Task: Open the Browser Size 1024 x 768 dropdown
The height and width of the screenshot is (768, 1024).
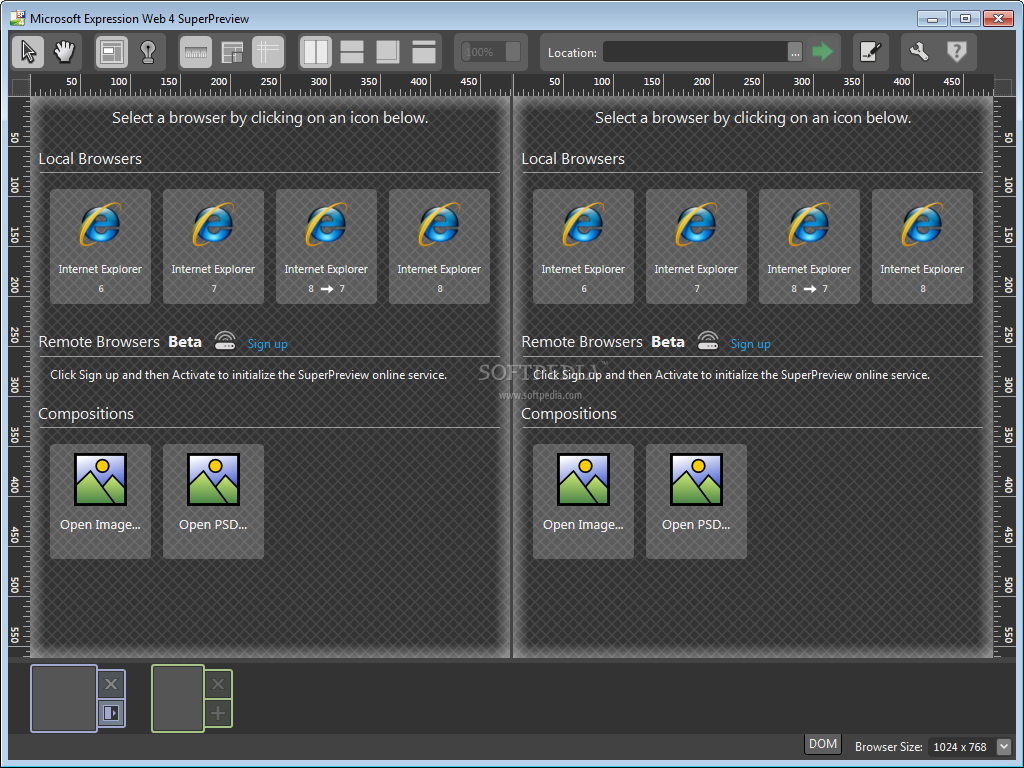Action: [x=1004, y=746]
